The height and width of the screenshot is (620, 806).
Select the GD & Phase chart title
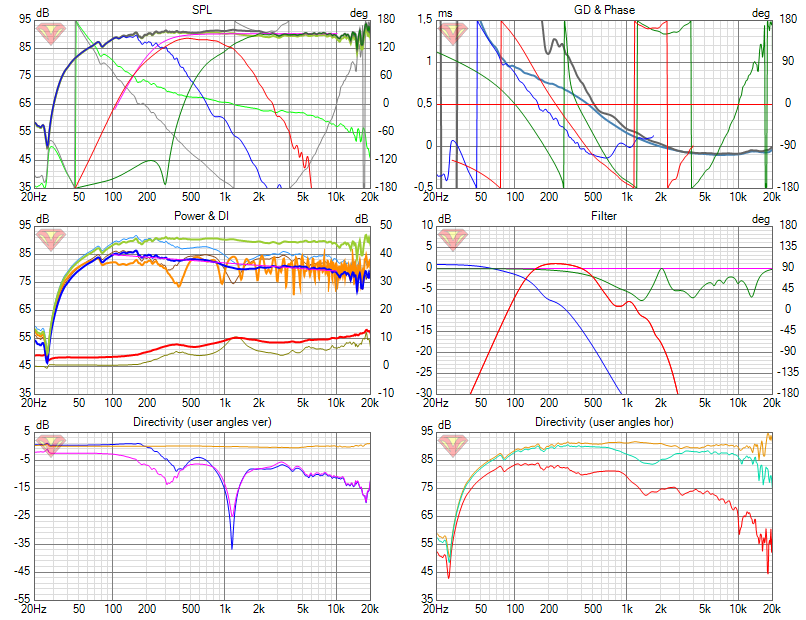(604, 10)
